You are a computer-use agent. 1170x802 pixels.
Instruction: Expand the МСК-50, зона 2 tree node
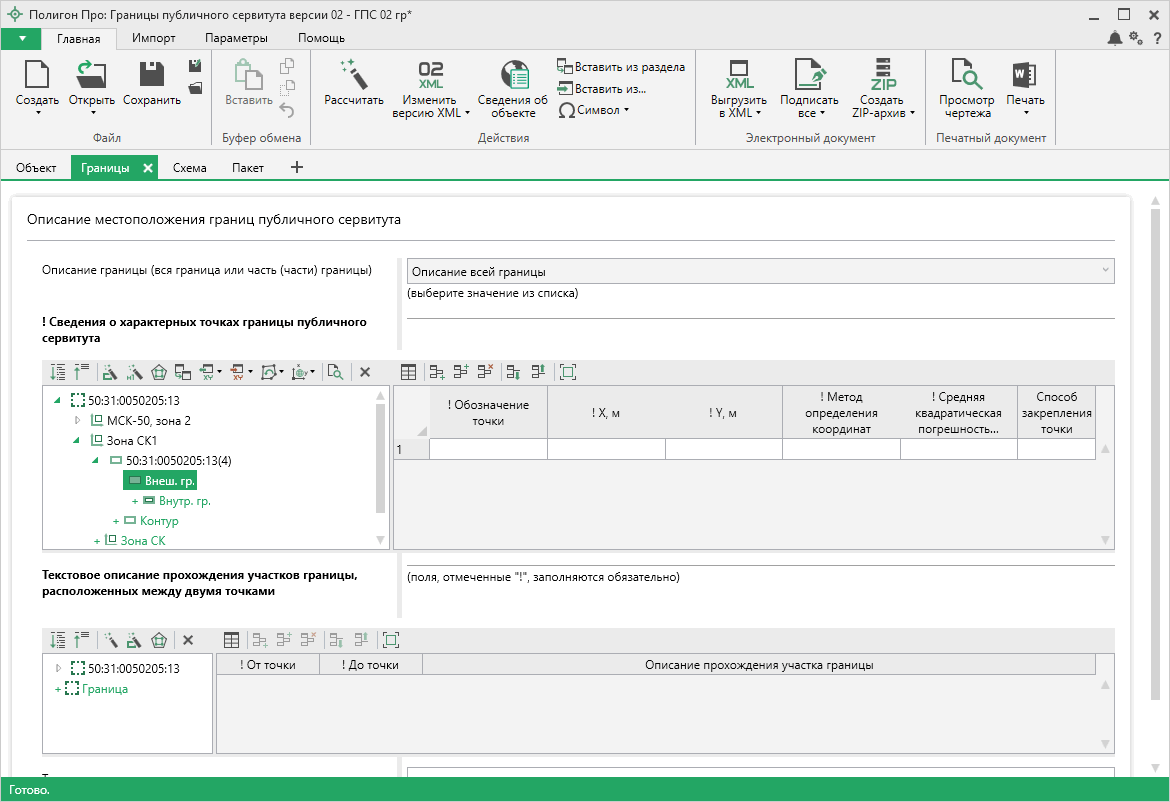(79, 421)
